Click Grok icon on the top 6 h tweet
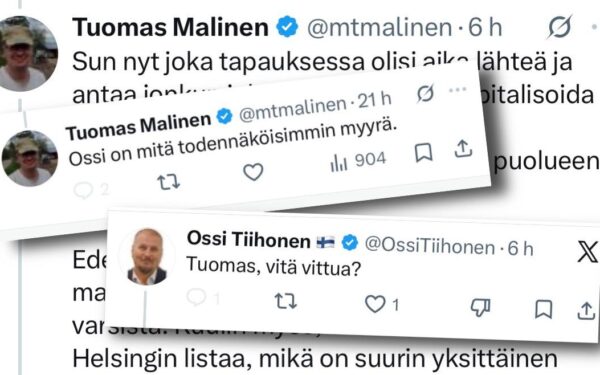 tap(559, 27)
